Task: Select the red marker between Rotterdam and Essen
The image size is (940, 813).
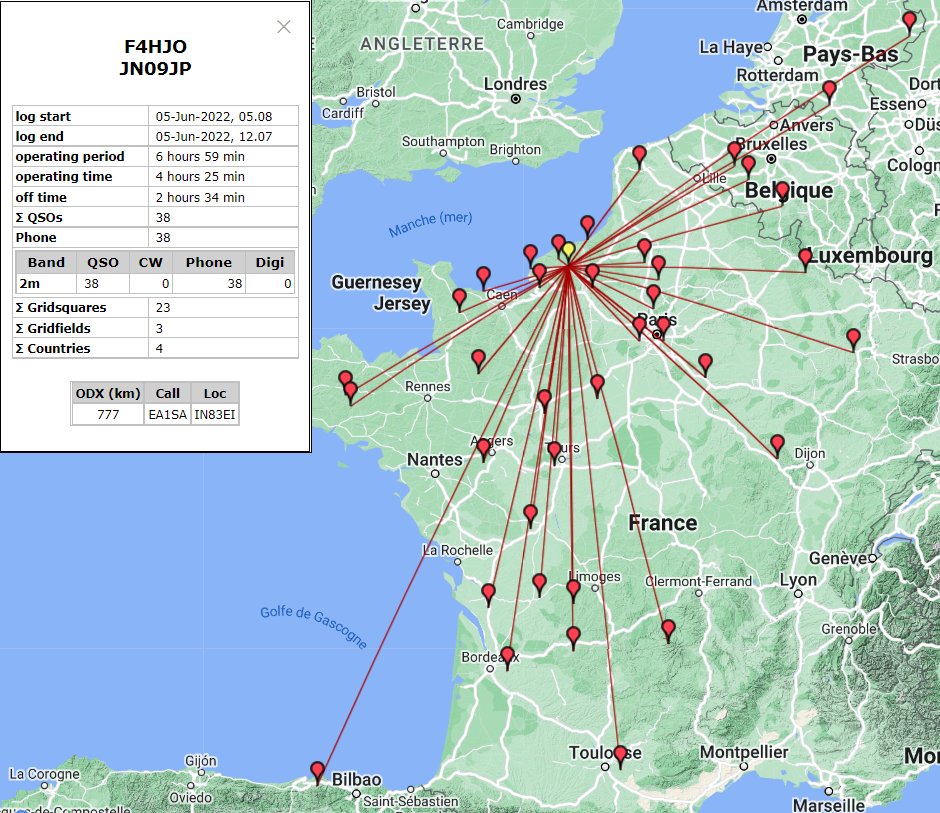Action: click(x=830, y=92)
